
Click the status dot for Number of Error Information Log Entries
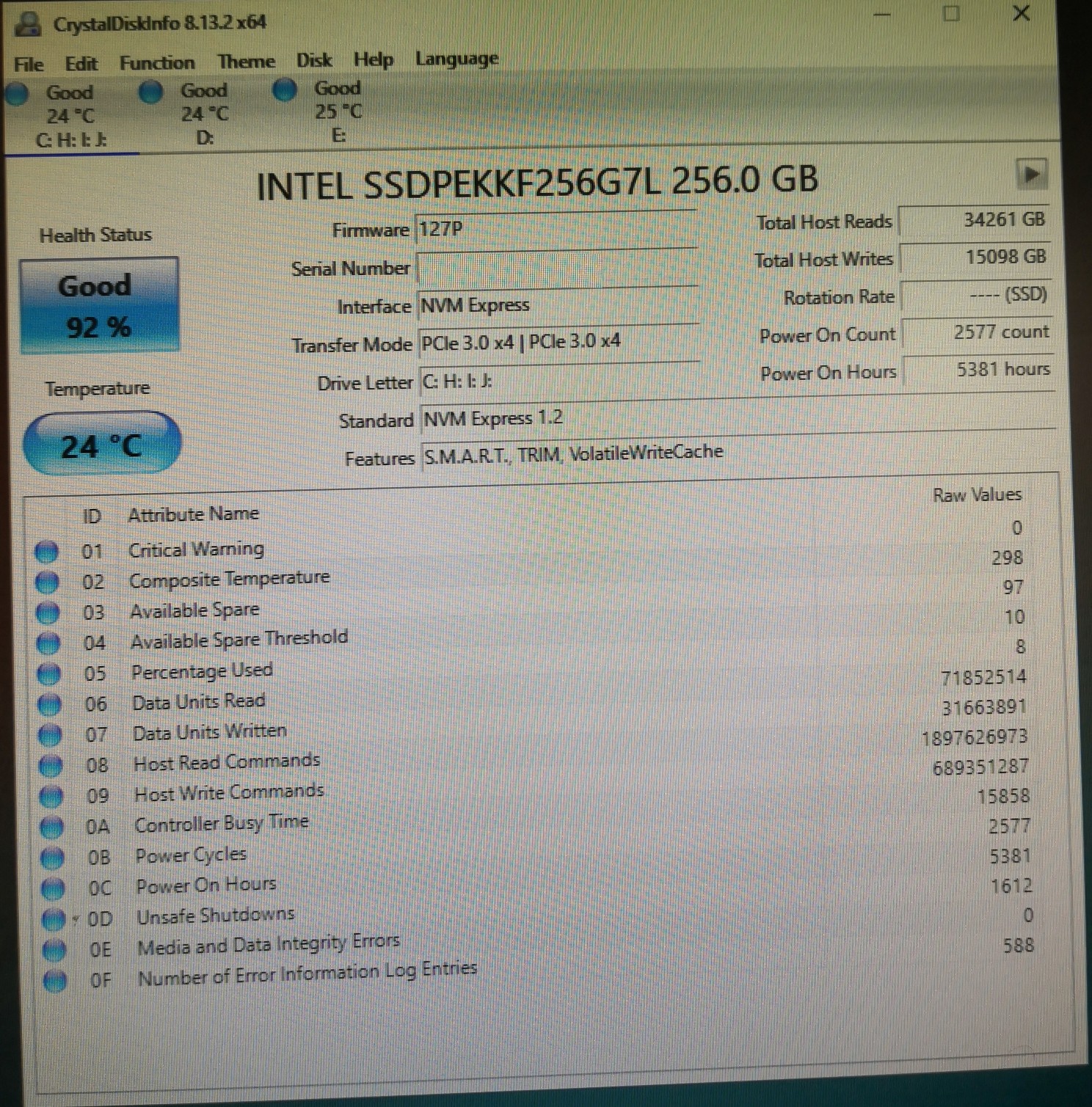55,980
